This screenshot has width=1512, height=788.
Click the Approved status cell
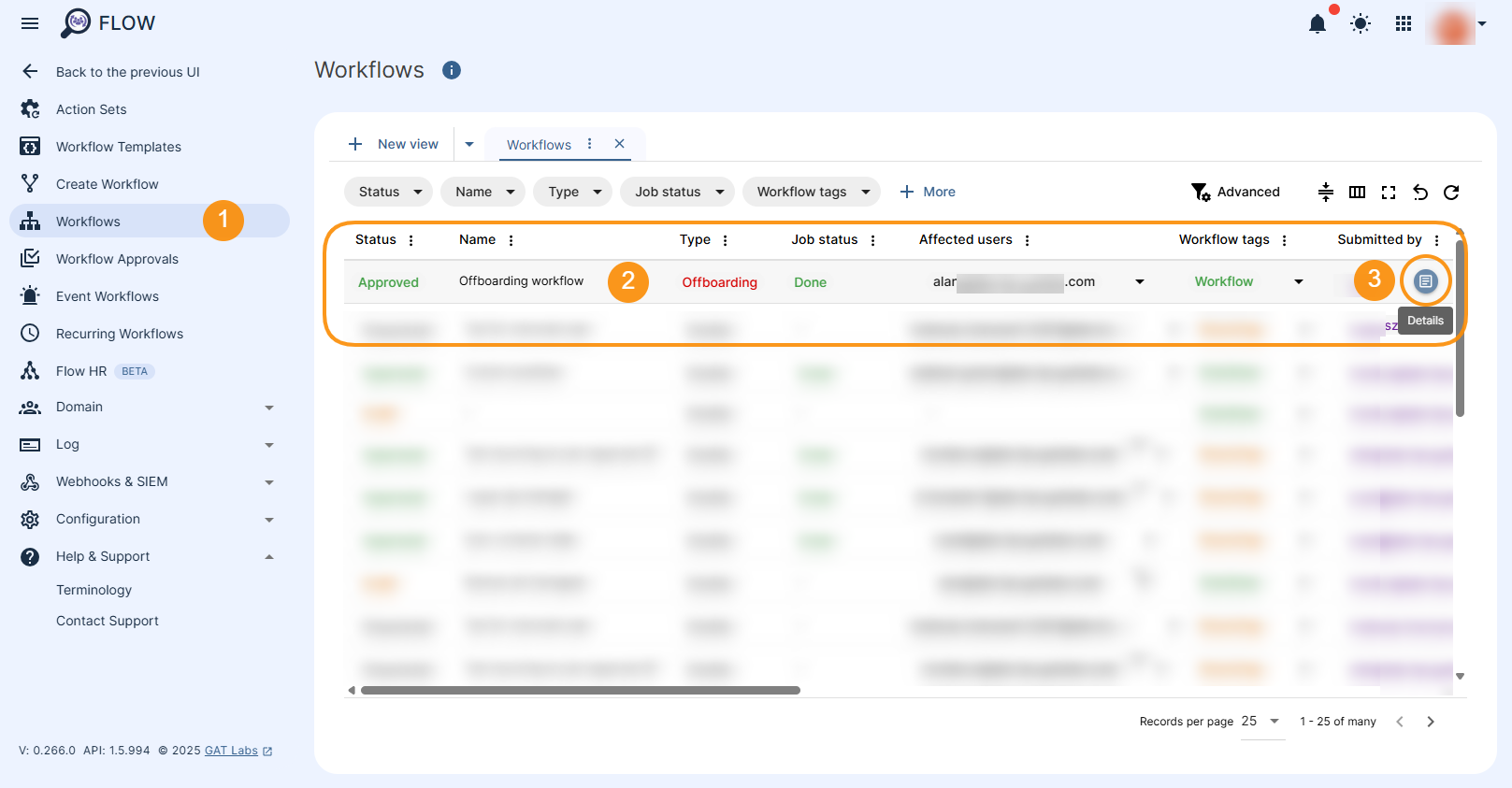388,282
